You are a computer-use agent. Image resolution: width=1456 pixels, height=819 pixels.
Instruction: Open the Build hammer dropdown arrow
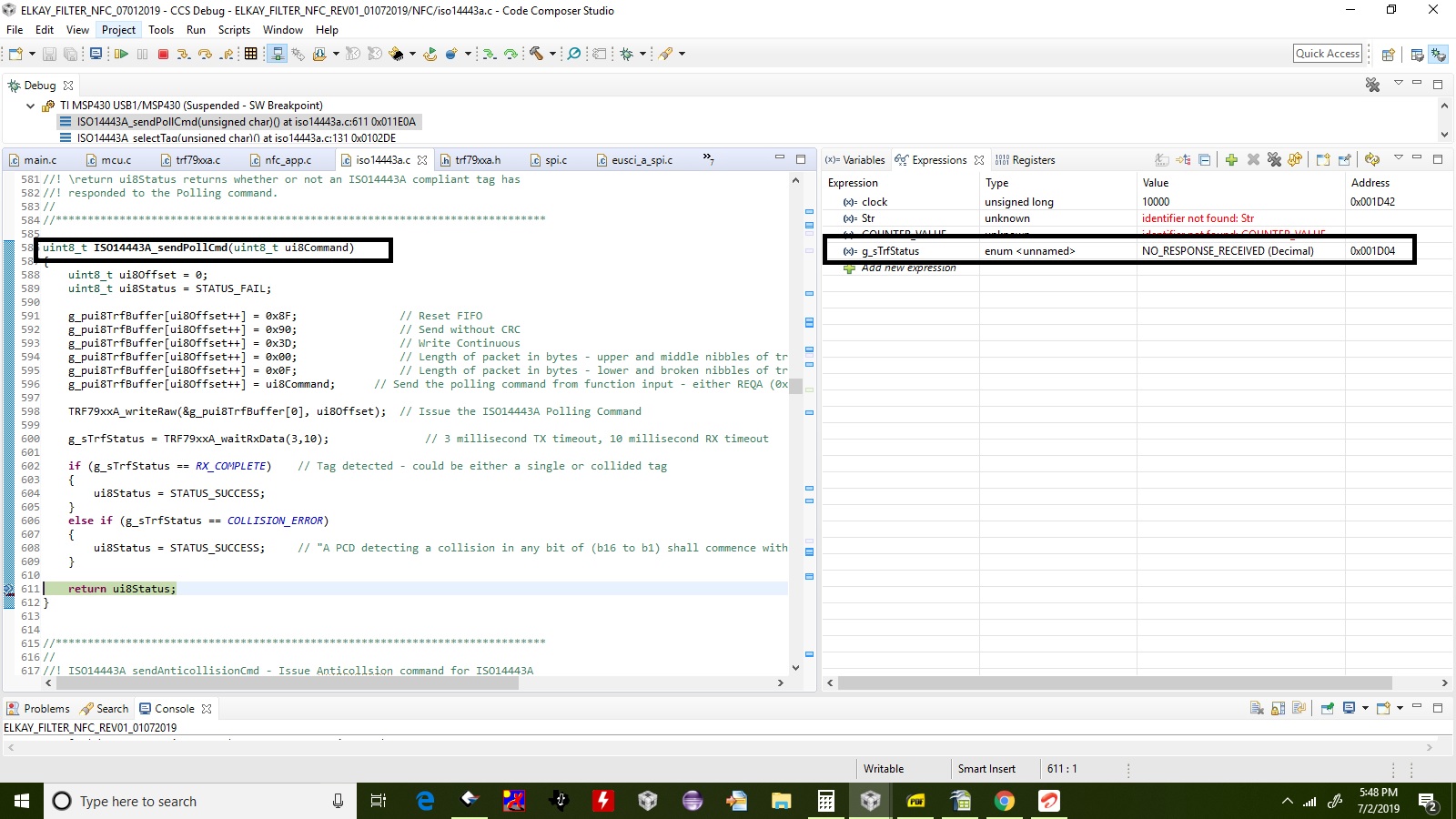pyautogui.click(x=552, y=55)
